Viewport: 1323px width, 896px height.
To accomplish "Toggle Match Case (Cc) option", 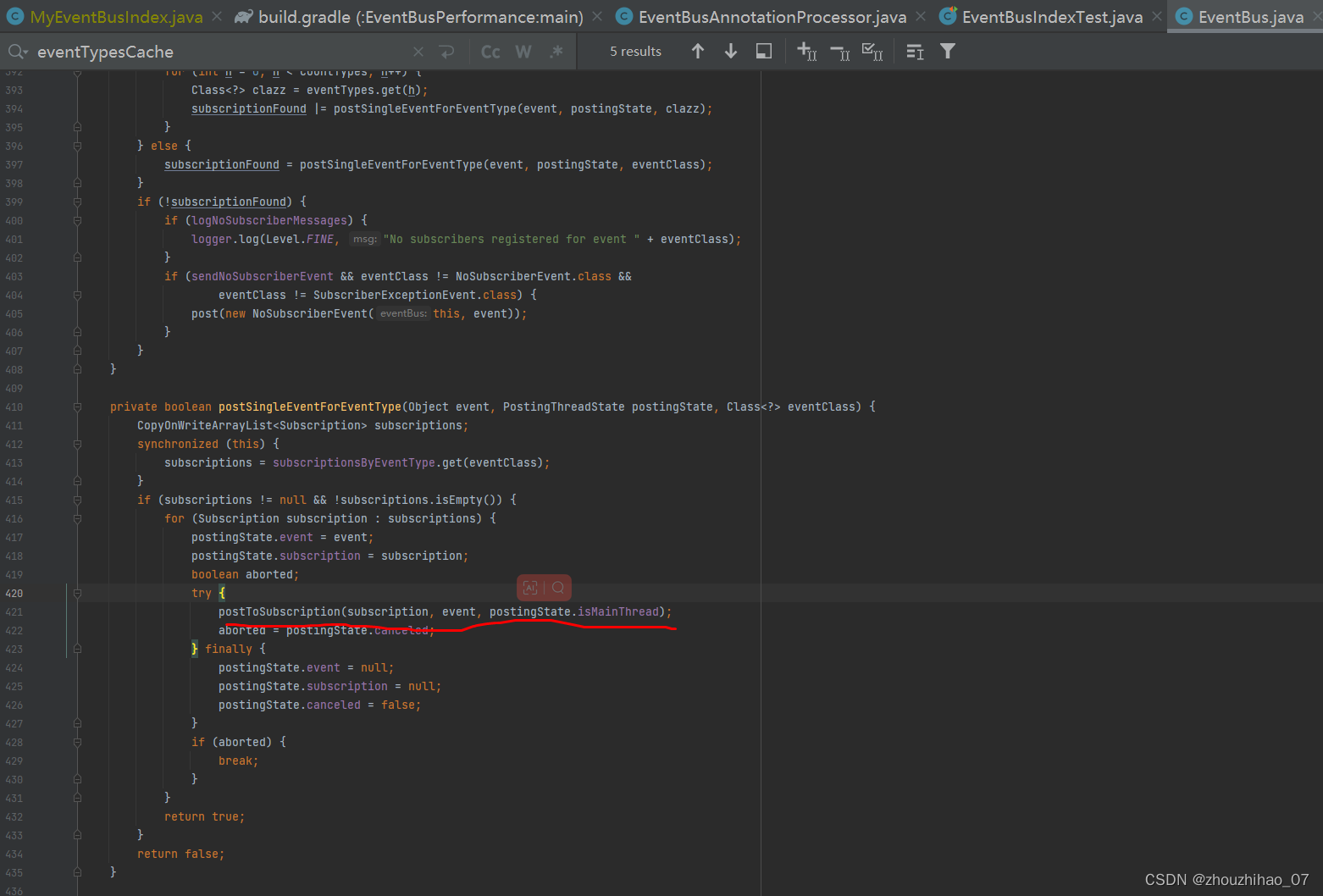I will [x=490, y=52].
